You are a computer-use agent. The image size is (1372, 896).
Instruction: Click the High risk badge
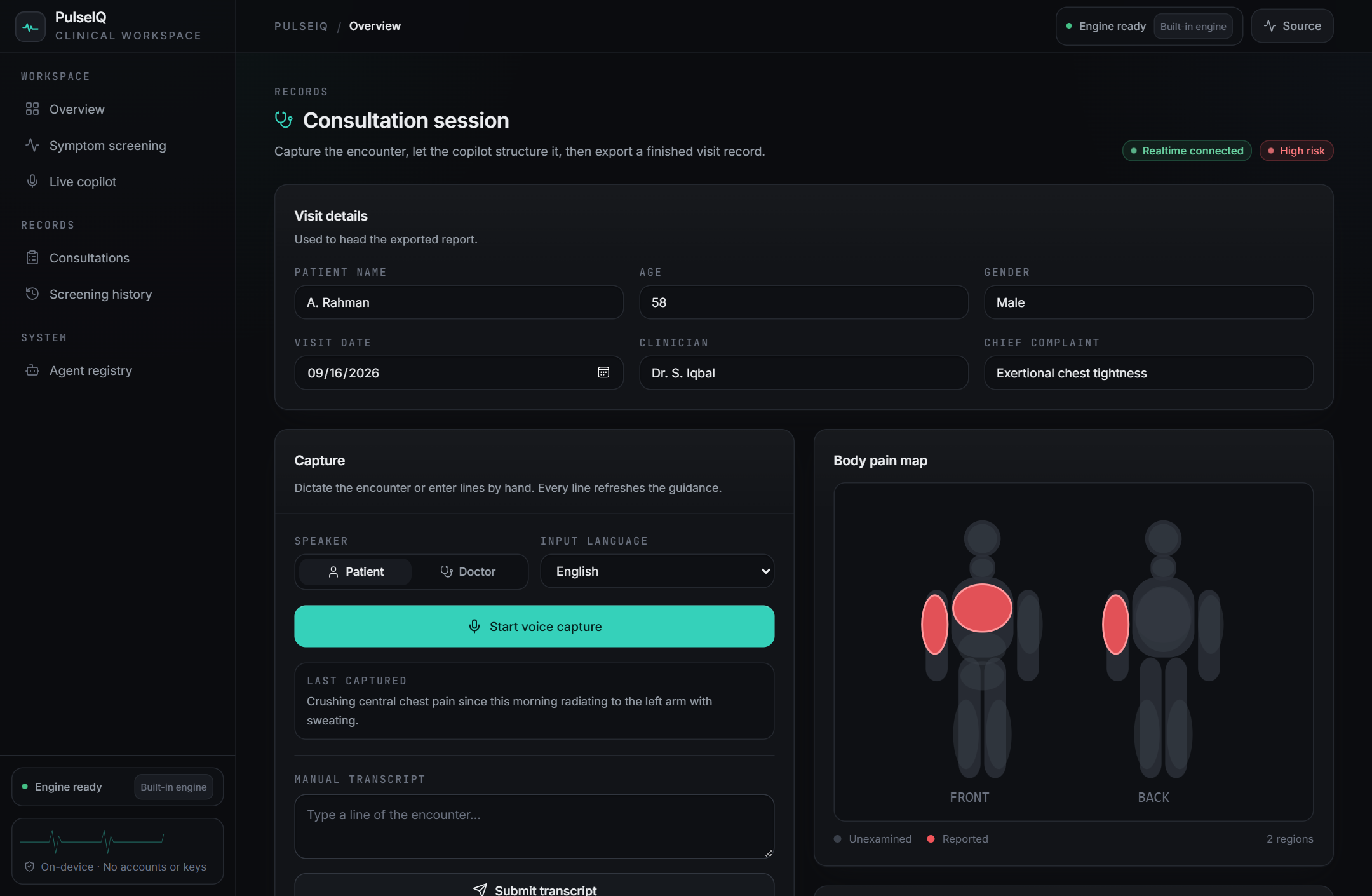tap(1296, 151)
